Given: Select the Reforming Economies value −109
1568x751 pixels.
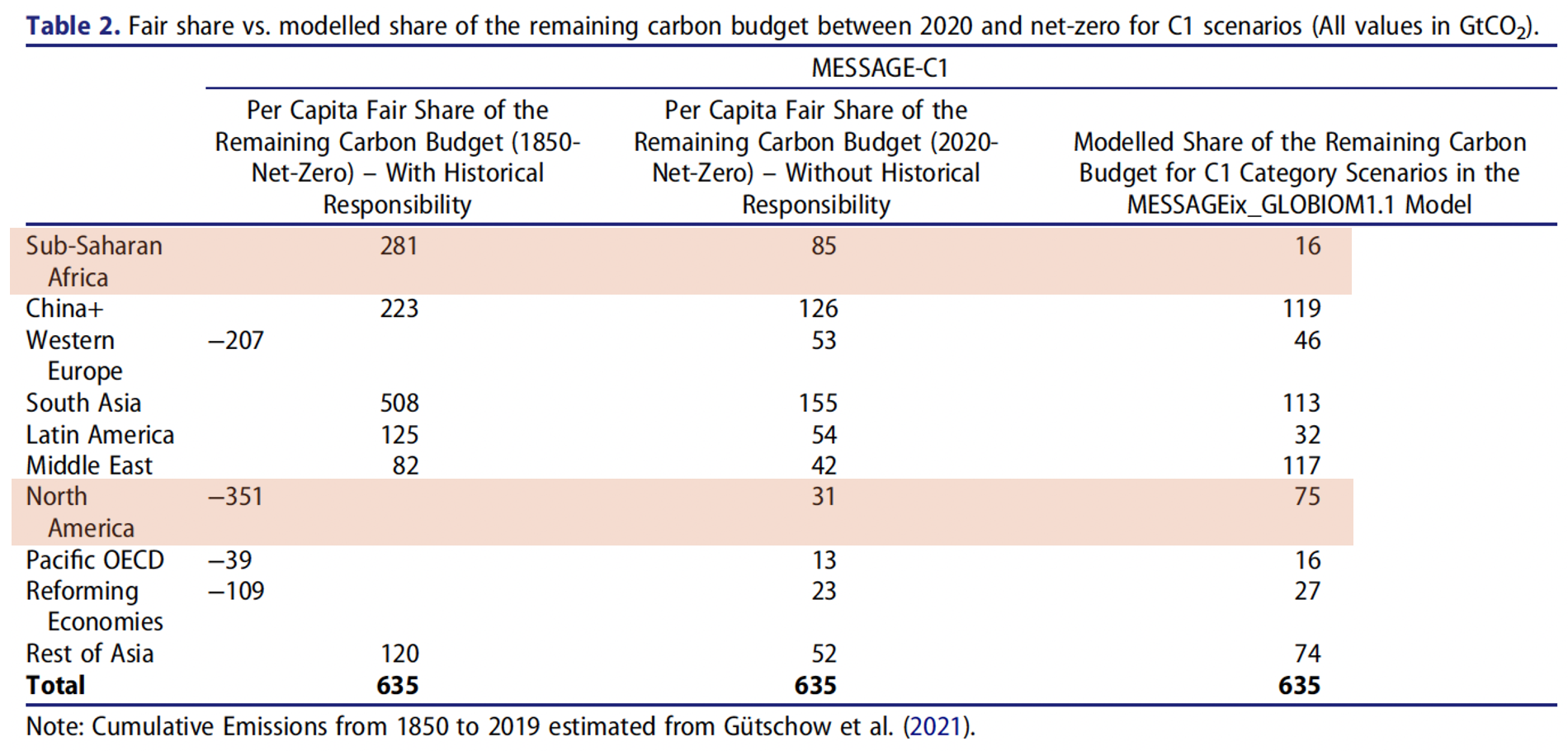Looking at the screenshot, I should [236, 591].
